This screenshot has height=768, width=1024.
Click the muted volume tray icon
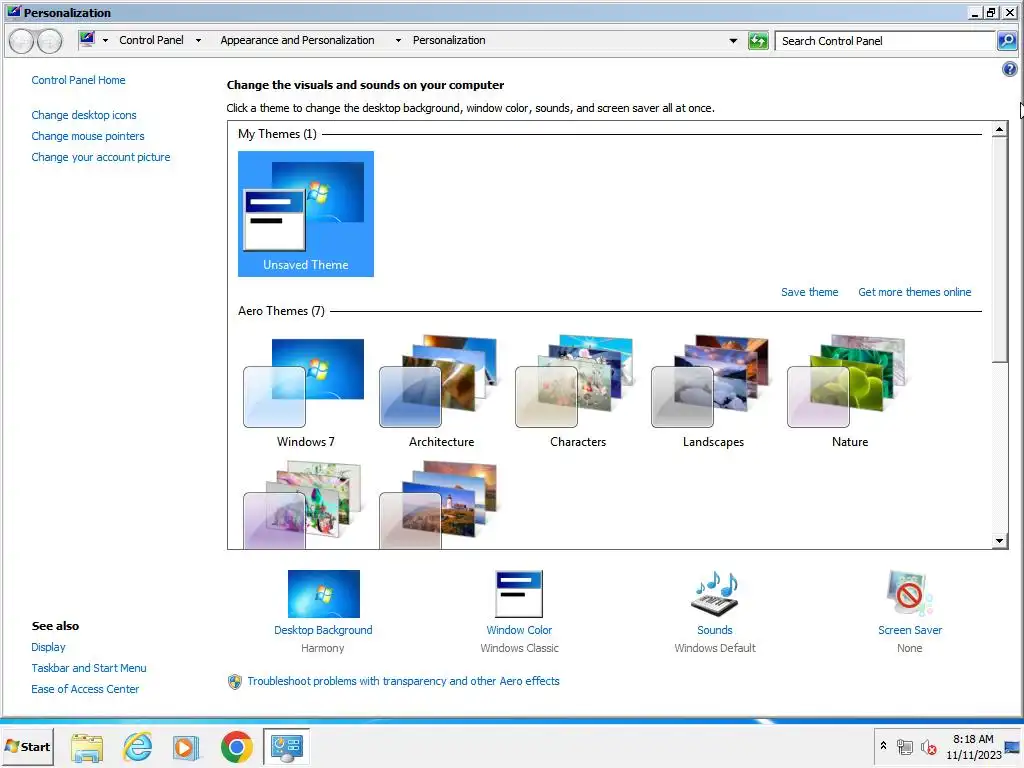point(928,746)
